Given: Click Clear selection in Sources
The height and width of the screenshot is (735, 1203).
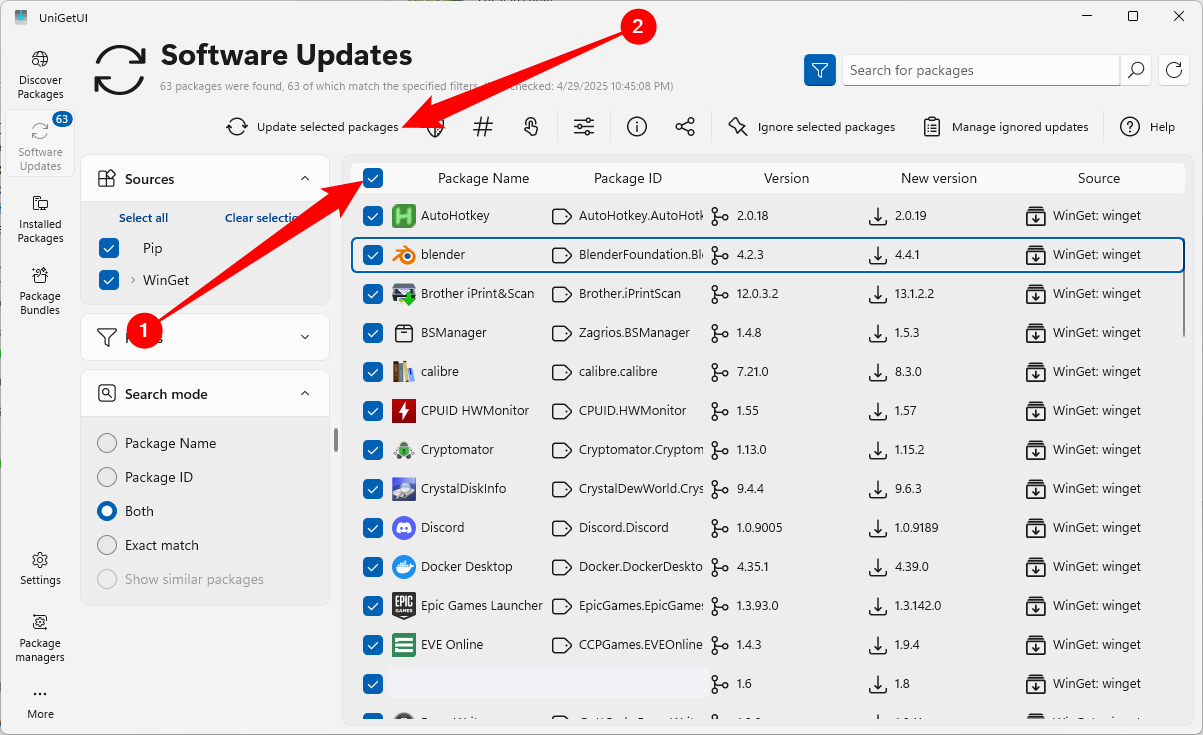Looking at the screenshot, I should pos(264,218).
